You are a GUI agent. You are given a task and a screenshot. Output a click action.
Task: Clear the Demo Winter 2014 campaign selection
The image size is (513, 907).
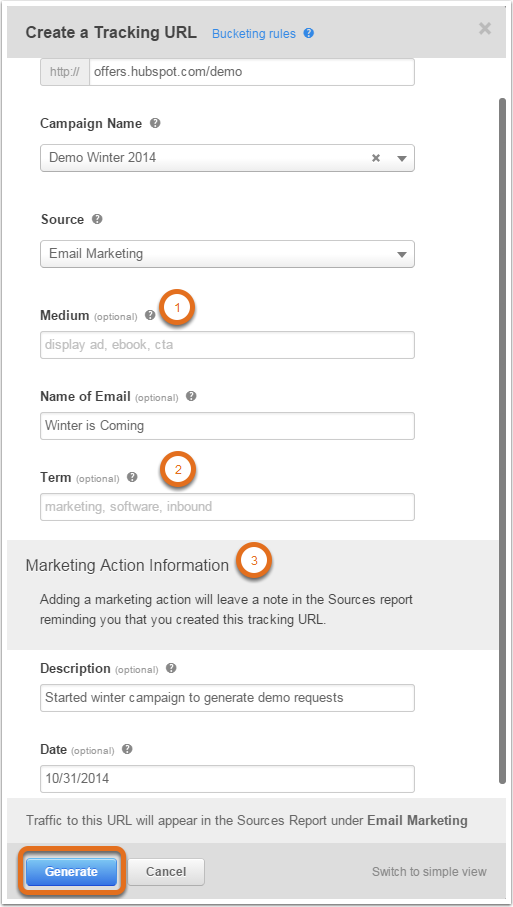pos(376,158)
